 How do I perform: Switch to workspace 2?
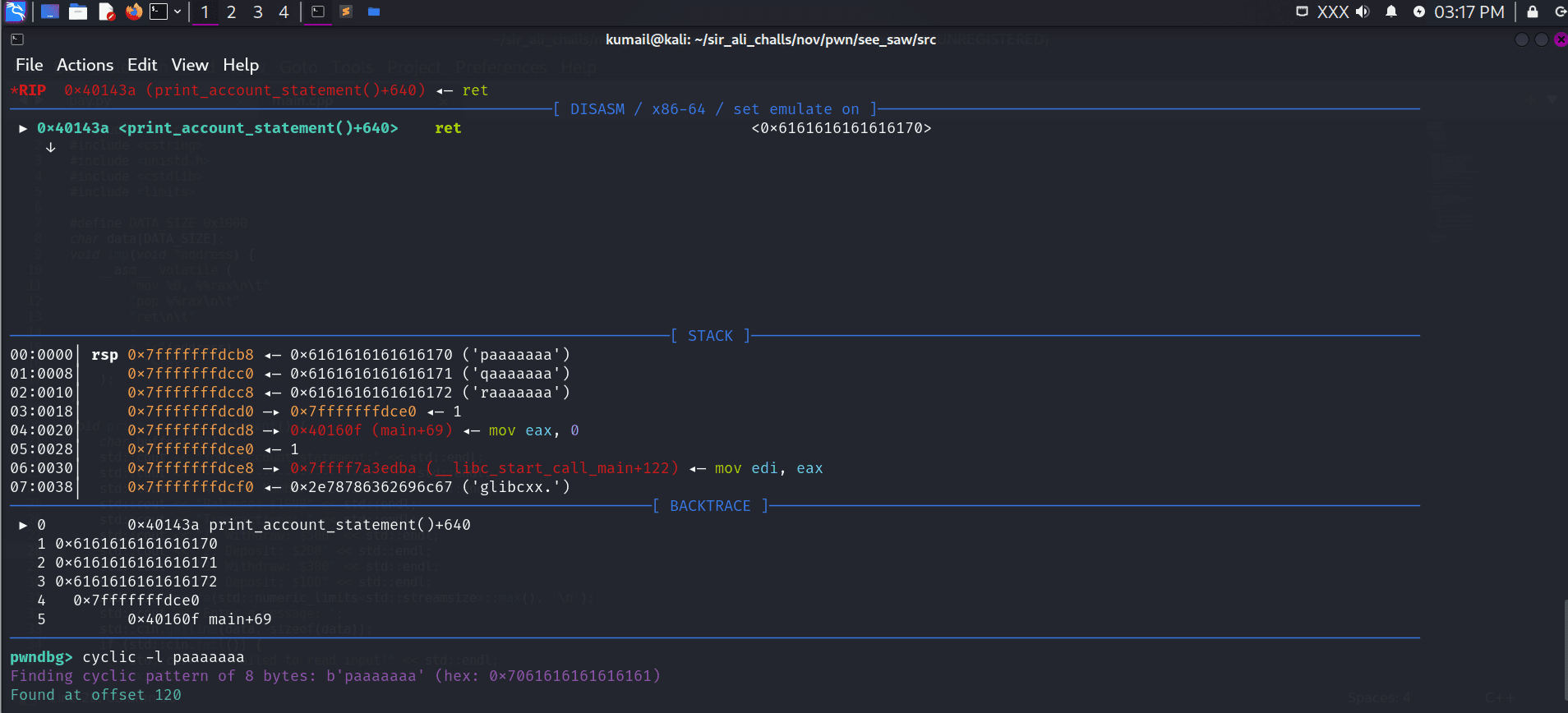[232, 12]
